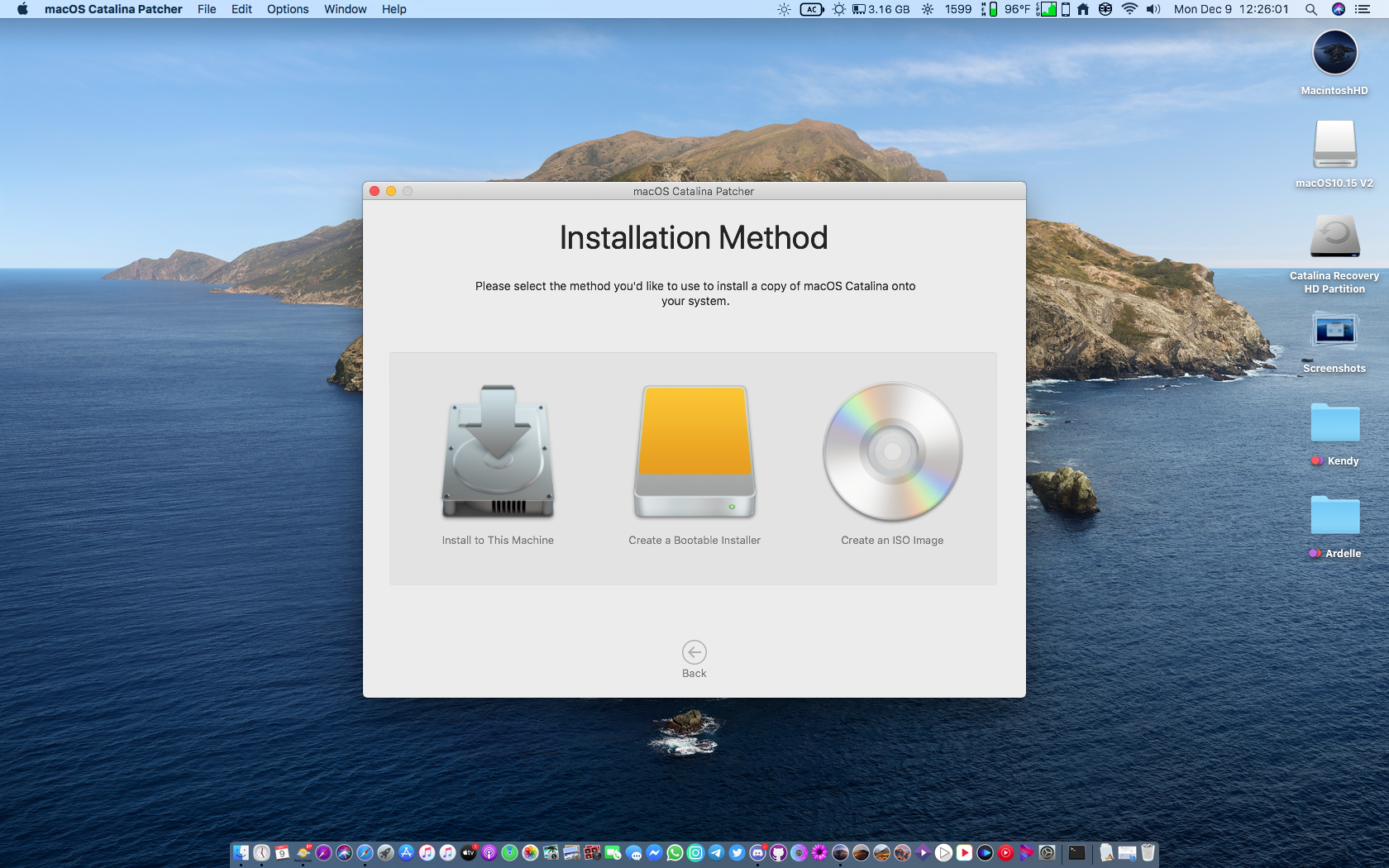Open GitHub Desktop from the Dock

click(778, 852)
